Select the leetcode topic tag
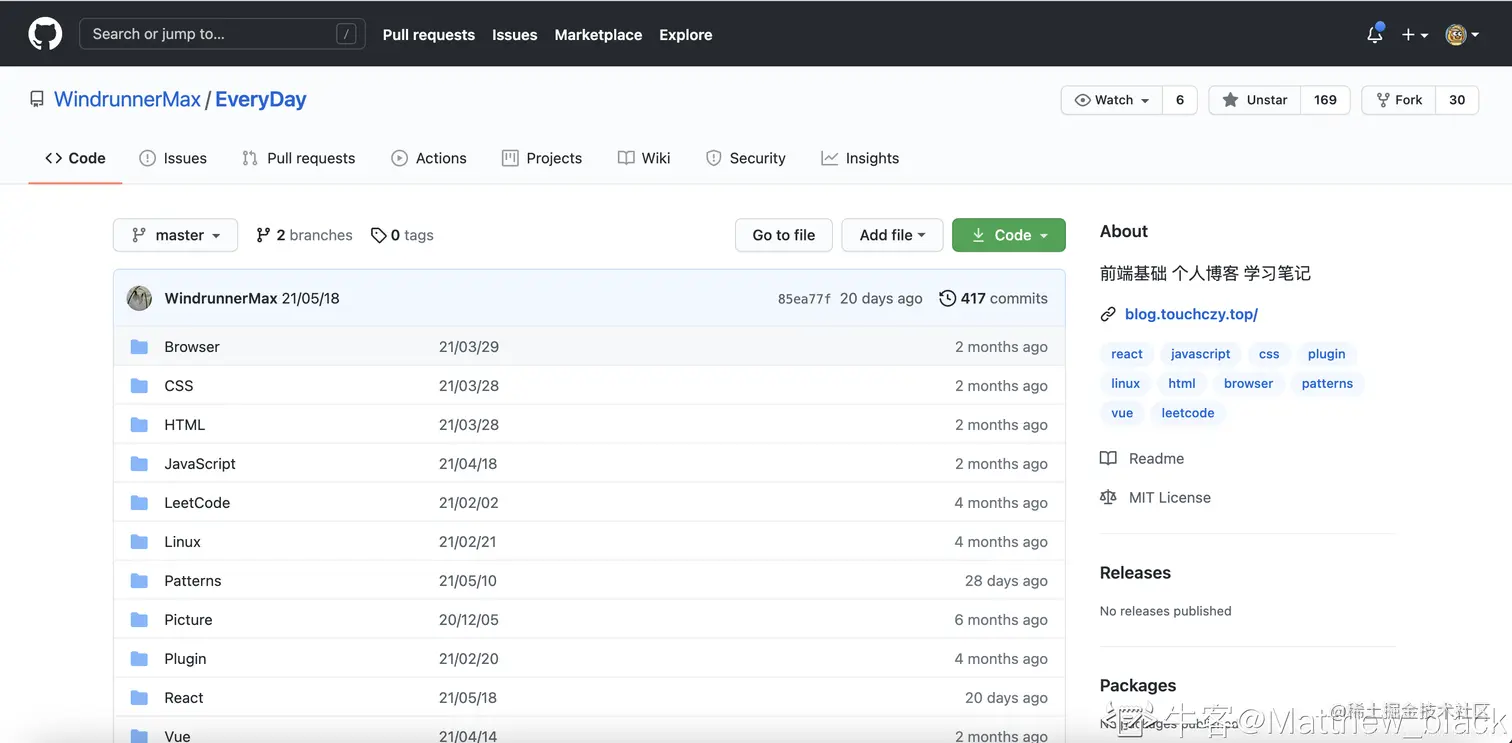1512x743 pixels. tap(1188, 413)
